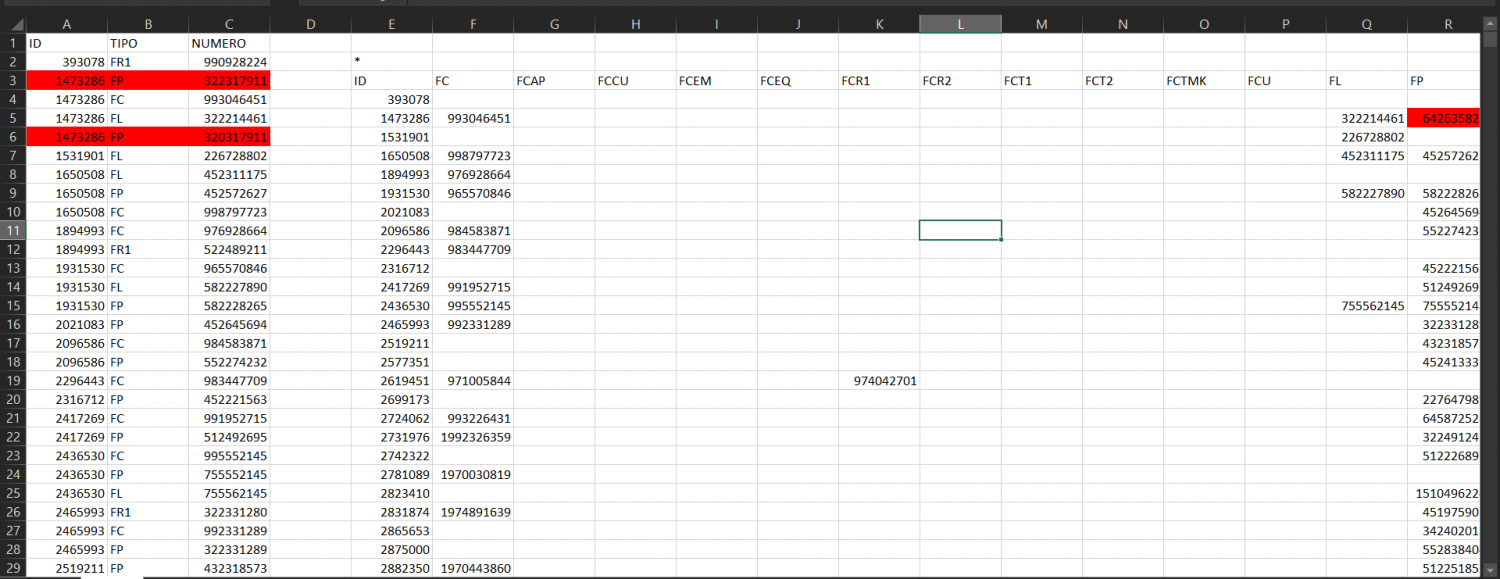
Task: Click cell containing 322331280
Action: click(x=229, y=512)
